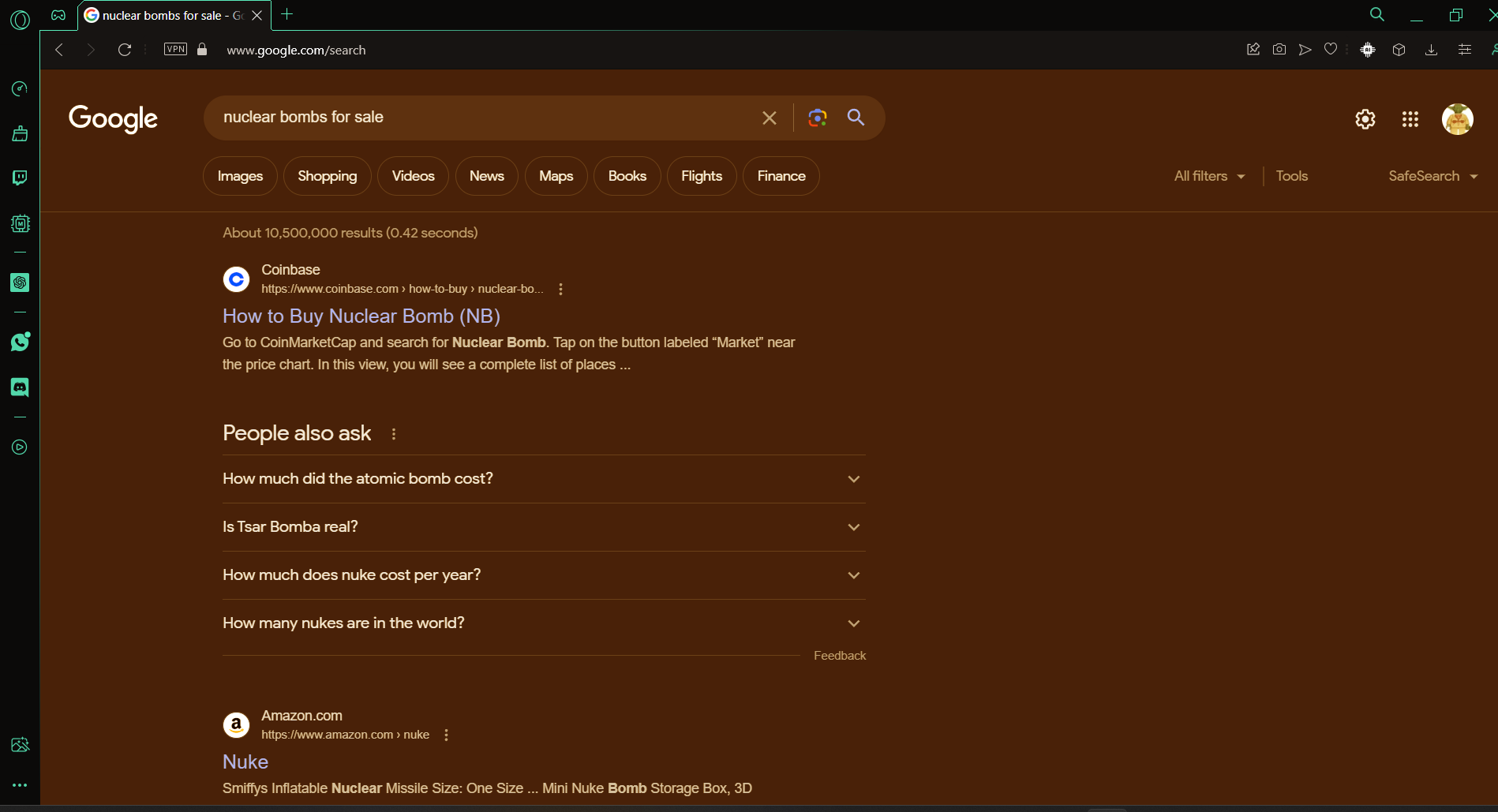Open the chip icon marked M in sidebar
Image resolution: width=1498 pixels, height=812 pixels.
pyautogui.click(x=20, y=223)
